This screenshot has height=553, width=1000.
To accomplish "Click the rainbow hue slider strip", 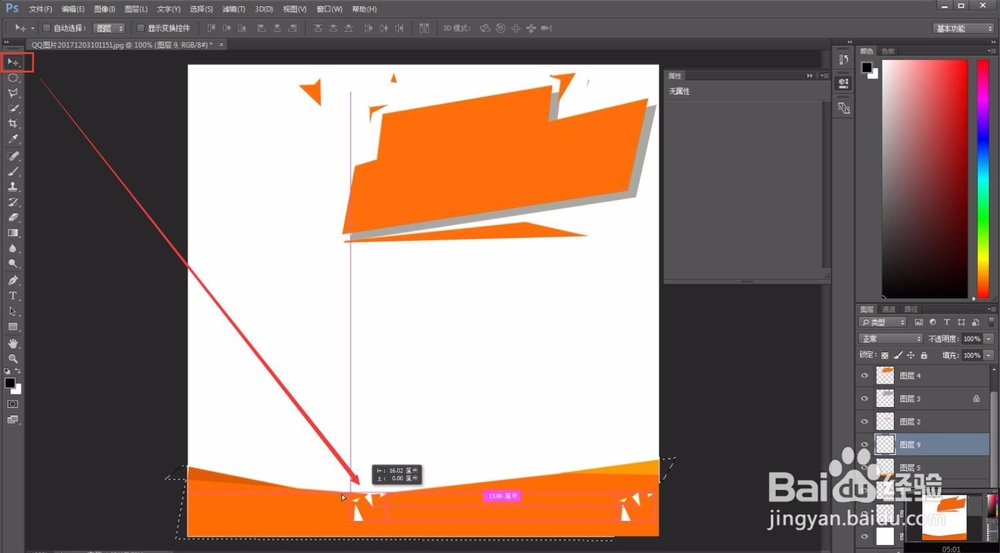I will (x=983, y=179).
